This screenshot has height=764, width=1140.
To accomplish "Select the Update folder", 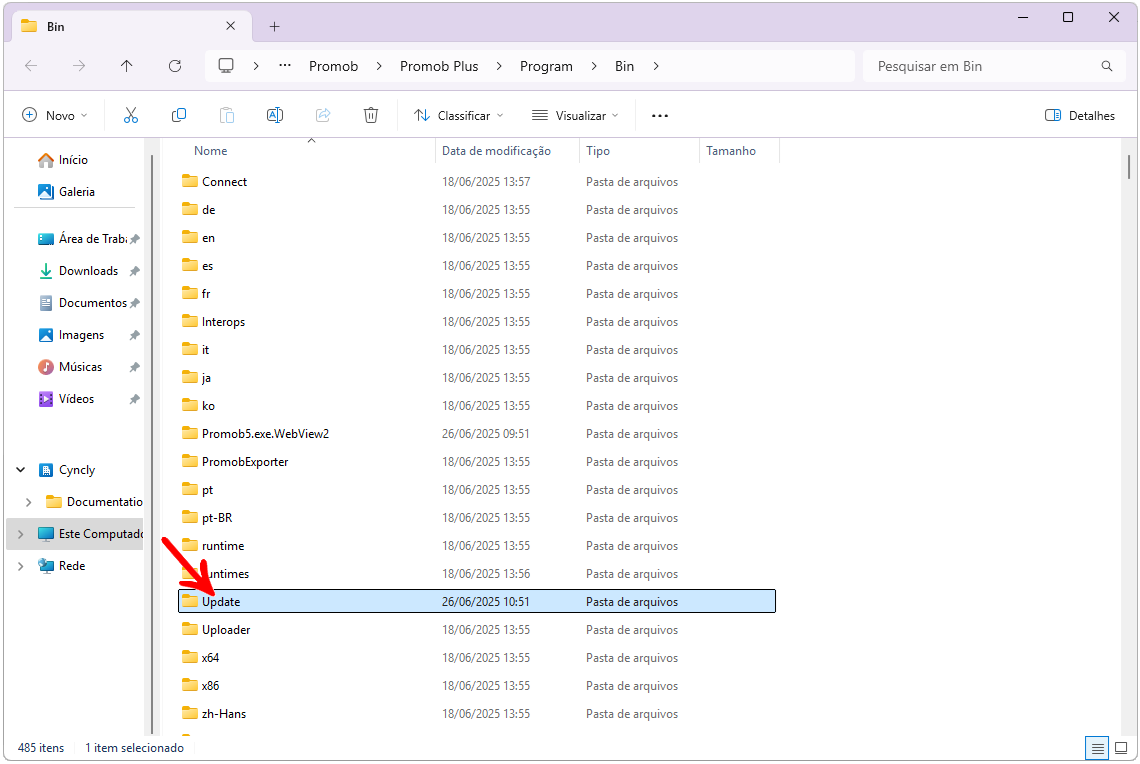I will click(476, 602).
